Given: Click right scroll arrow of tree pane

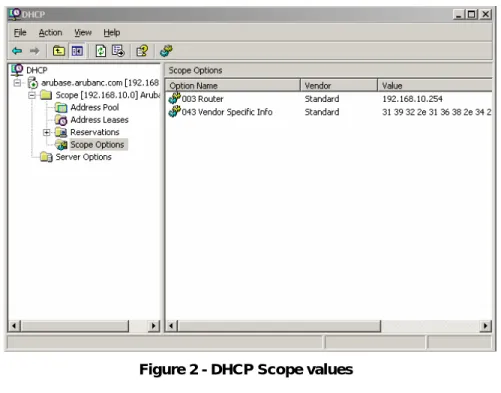Looking at the screenshot, I should click(153, 326).
